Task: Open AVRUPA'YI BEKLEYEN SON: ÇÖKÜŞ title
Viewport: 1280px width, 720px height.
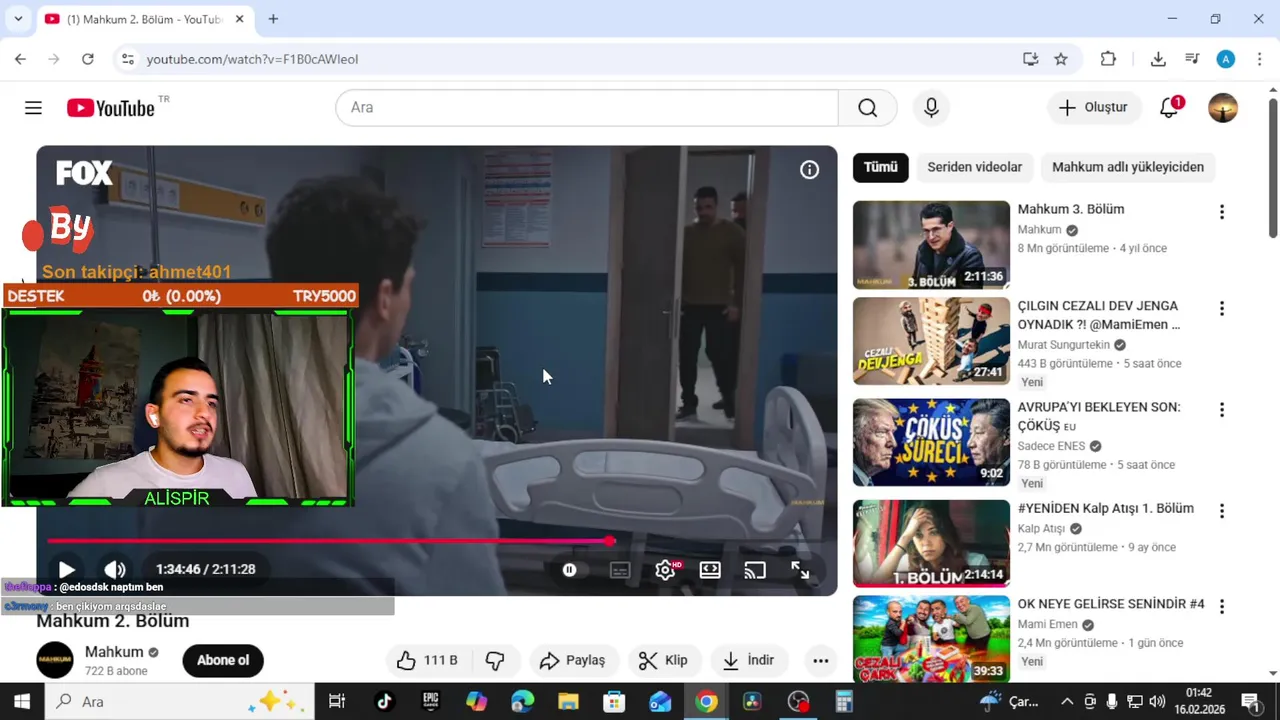Action: 1099,416
